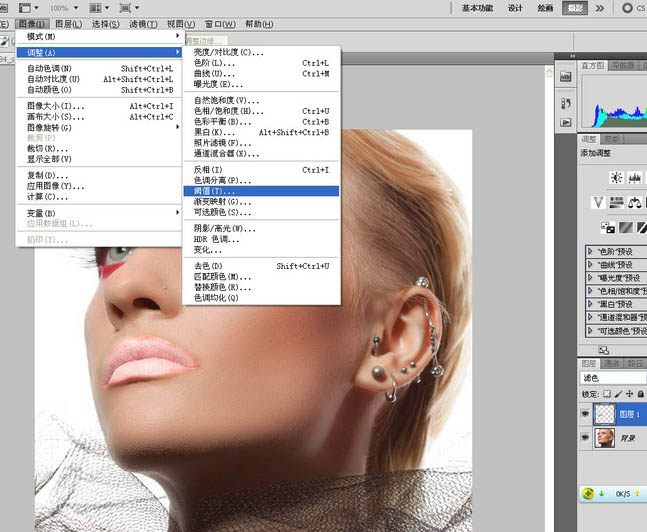Select the 背景 layer thumbnail

click(605, 438)
